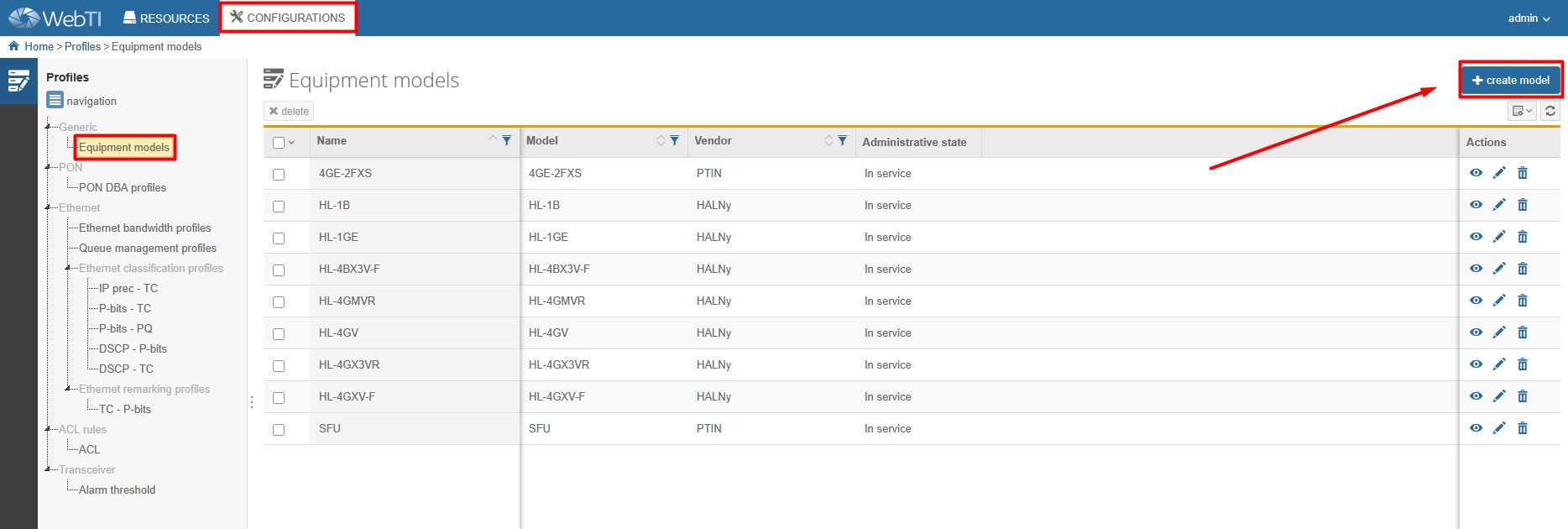Select the HL-4GXV-F row checkbox
Viewport: 1568px width, 529px height.
pos(279,398)
